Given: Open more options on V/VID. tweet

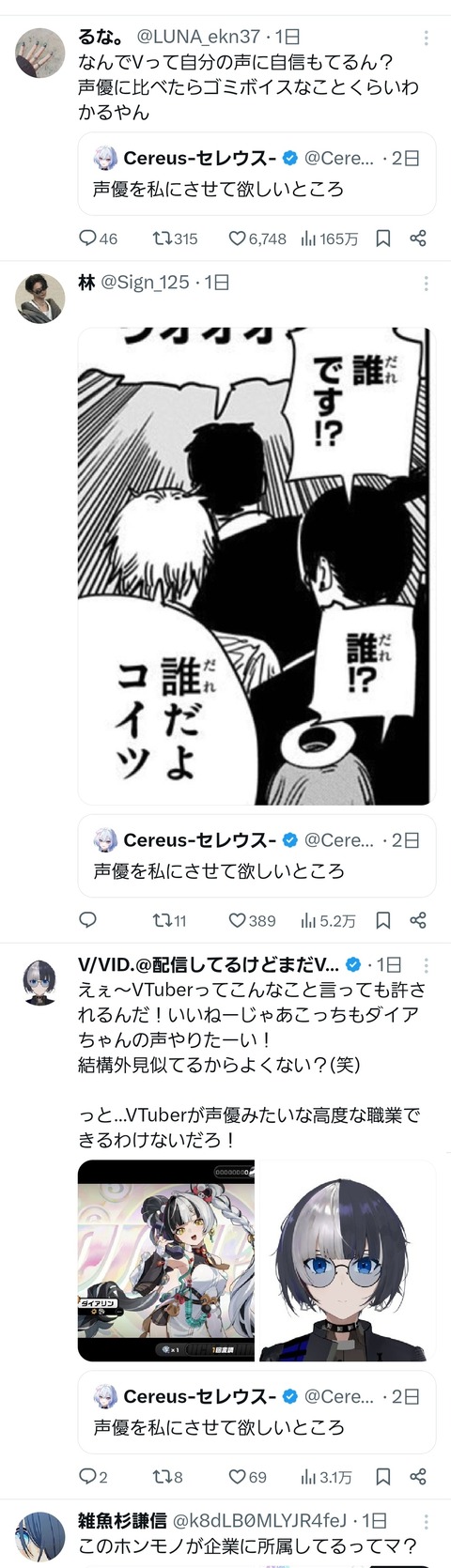Looking at the screenshot, I should [x=427, y=965].
